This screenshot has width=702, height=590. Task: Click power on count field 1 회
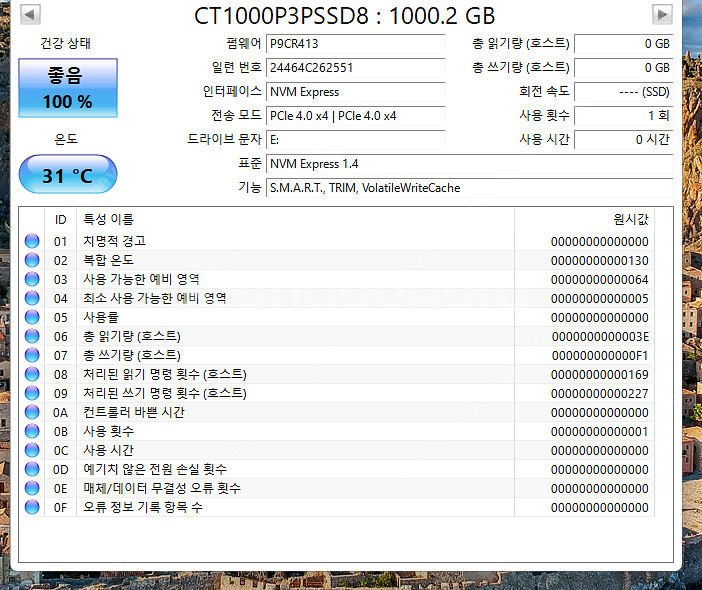click(x=624, y=116)
